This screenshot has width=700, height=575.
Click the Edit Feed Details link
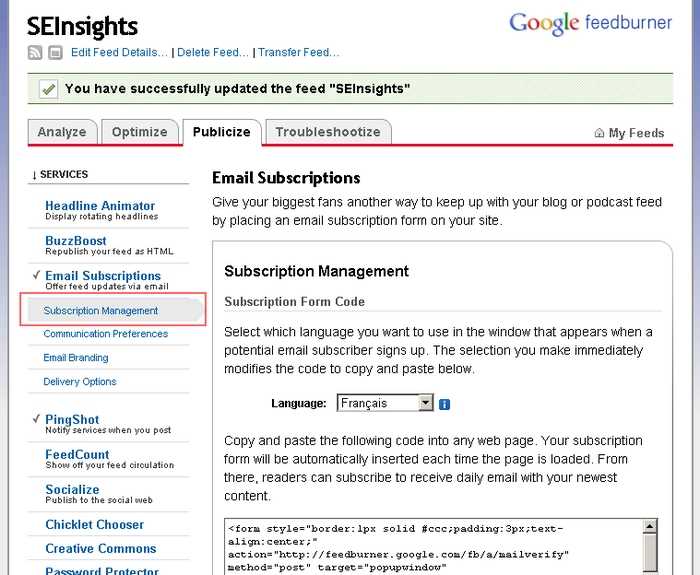pos(119,52)
